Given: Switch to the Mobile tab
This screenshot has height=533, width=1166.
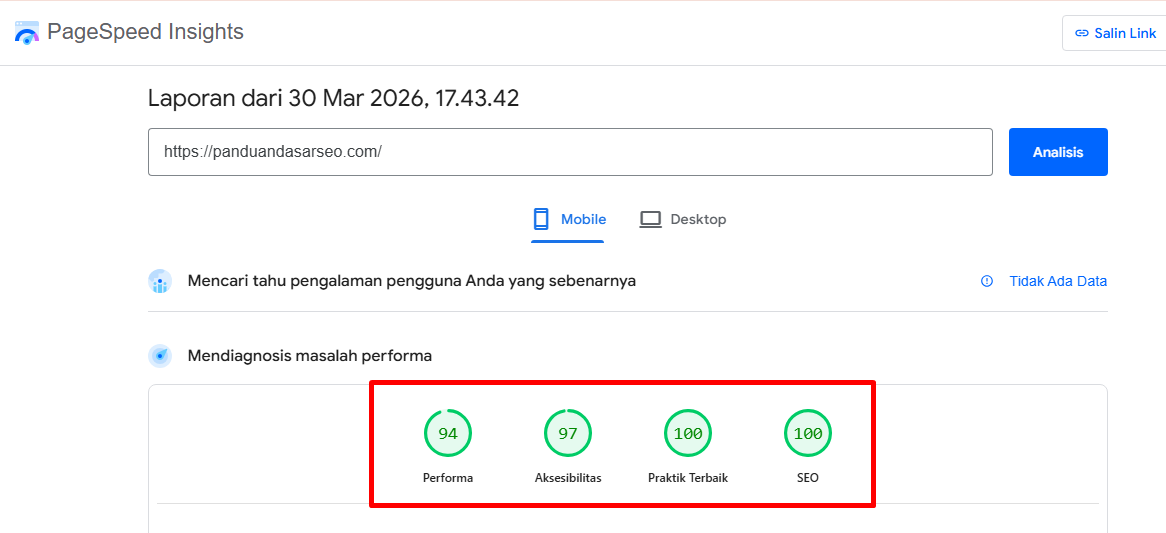Looking at the screenshot, I should [x=567, y=219].
